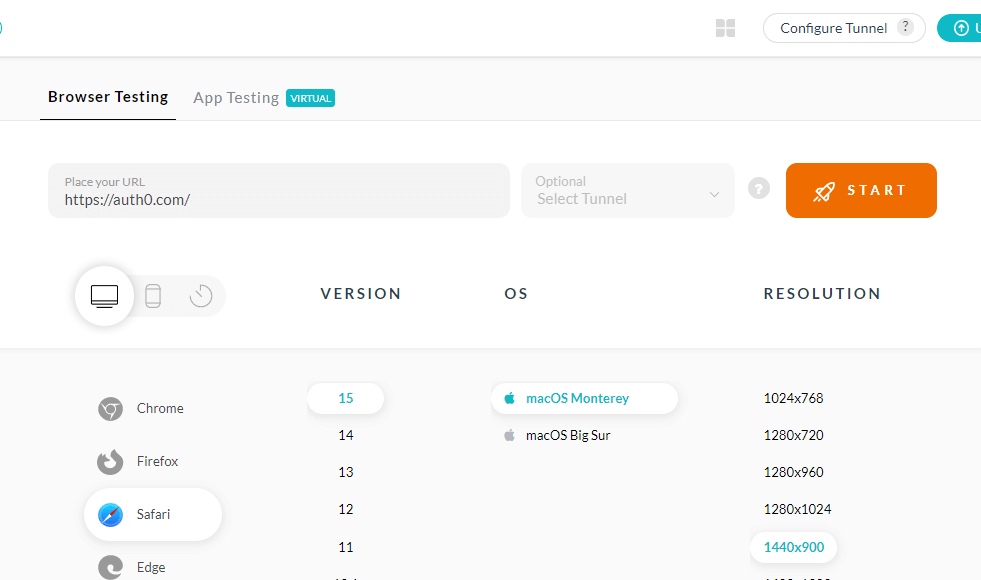This screenshot has height=580, width=981.
Task: Switch to the App Testing tab
Action: pos(236,97)
